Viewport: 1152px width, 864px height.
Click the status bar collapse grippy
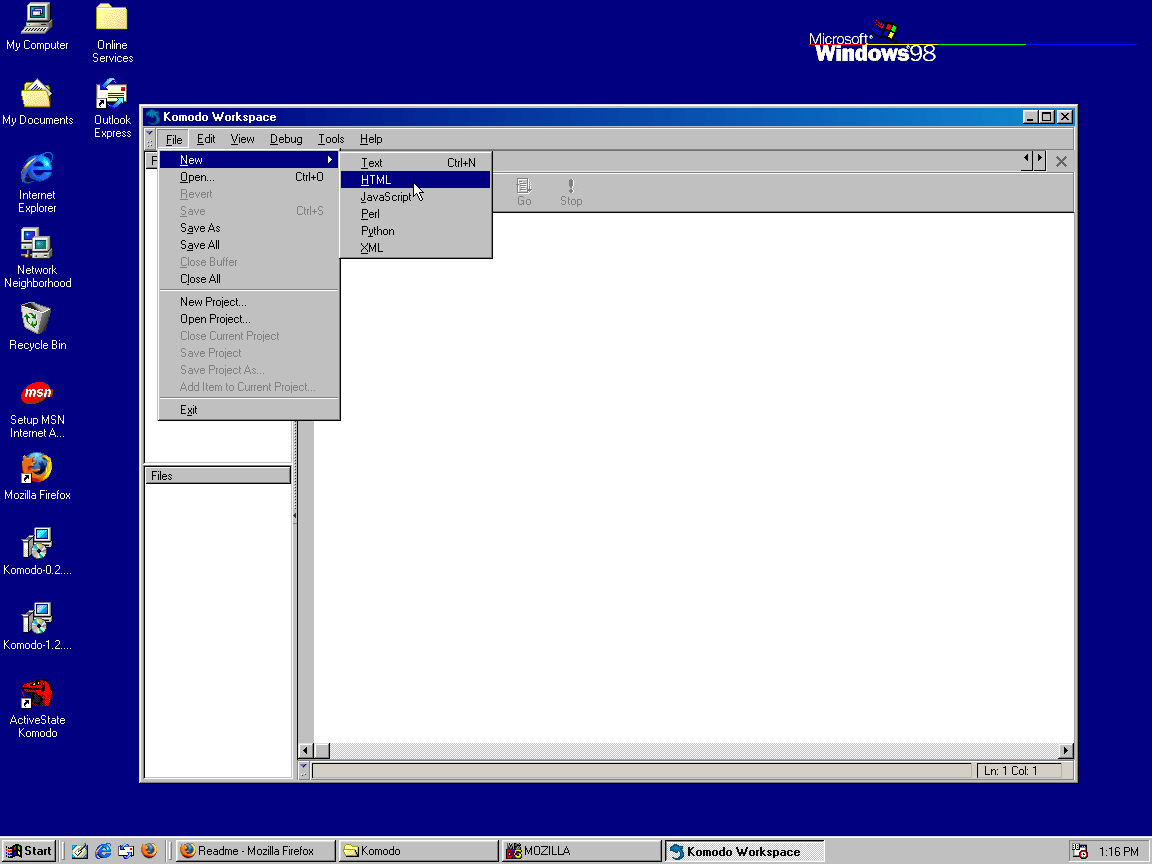coord(303,770)
